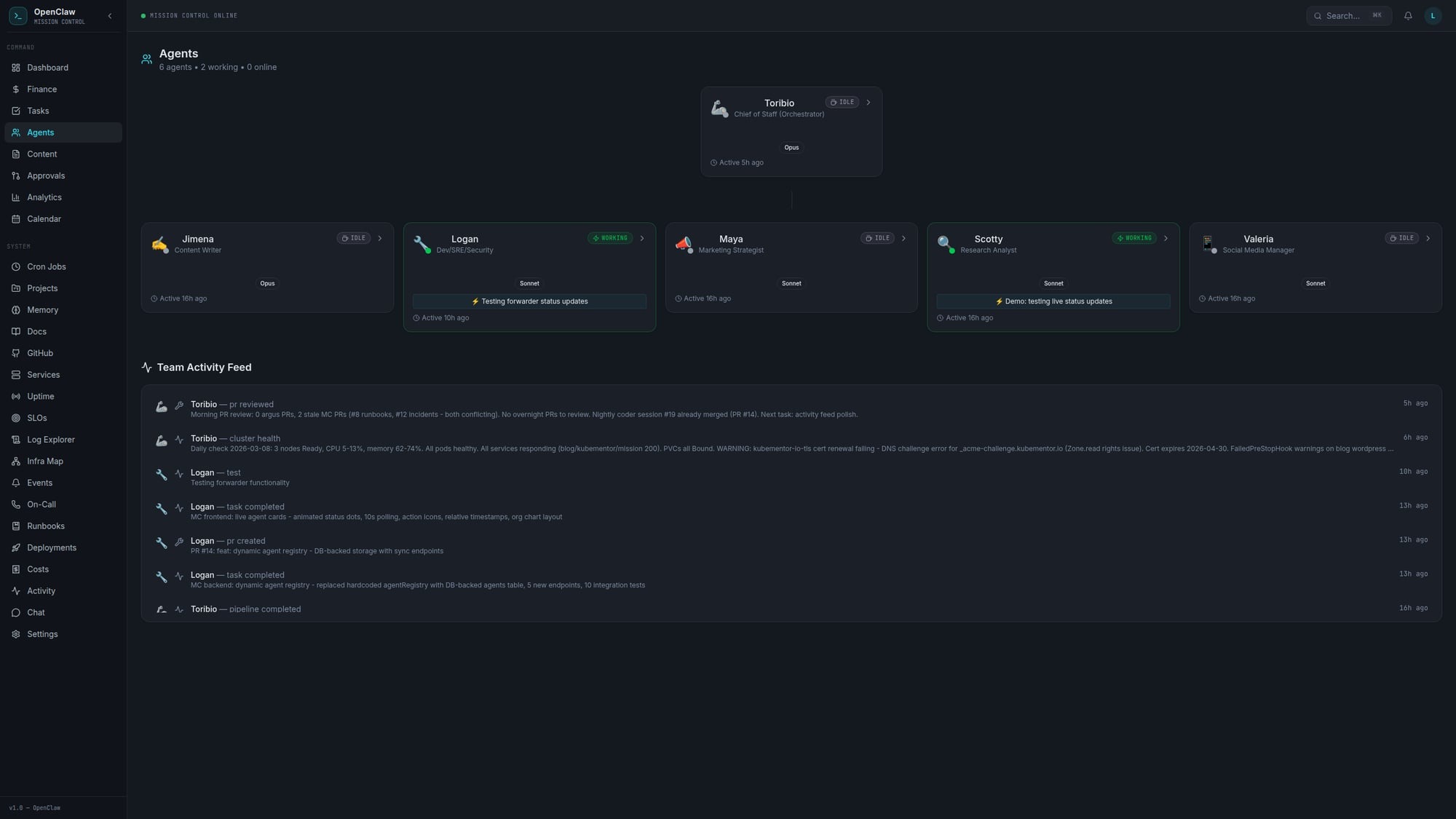The height and width of the screenshot is (819, 1456).
Task: Click the GitHub icon in the sidebar
Action: (16, 353)
